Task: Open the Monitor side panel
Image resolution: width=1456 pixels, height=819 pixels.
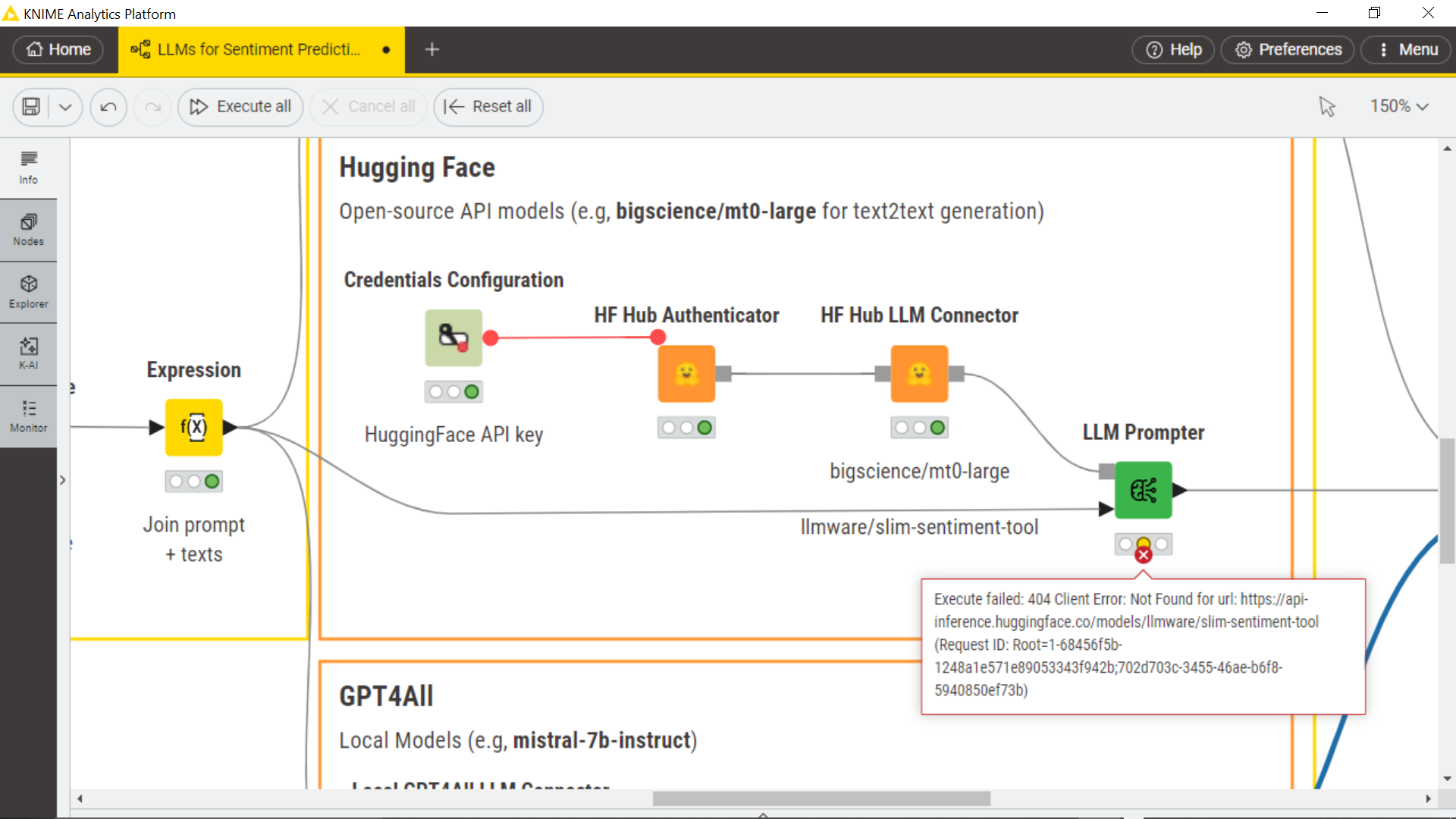Action: coord(29,417)
